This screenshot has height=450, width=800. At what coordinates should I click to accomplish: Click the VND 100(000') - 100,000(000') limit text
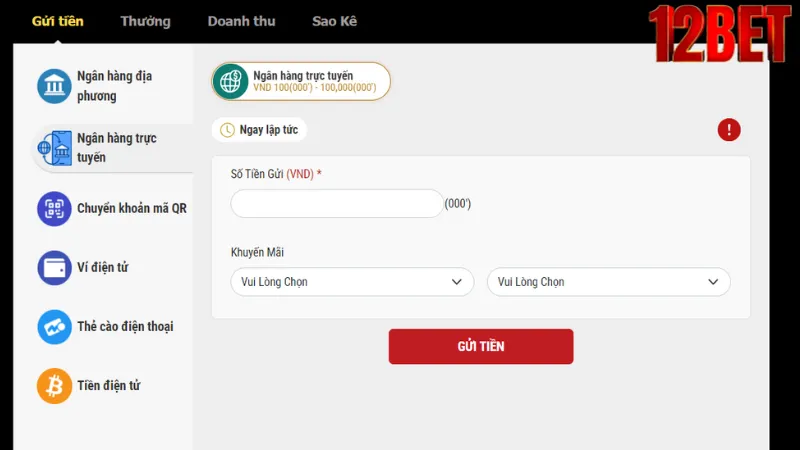[314, 88]
